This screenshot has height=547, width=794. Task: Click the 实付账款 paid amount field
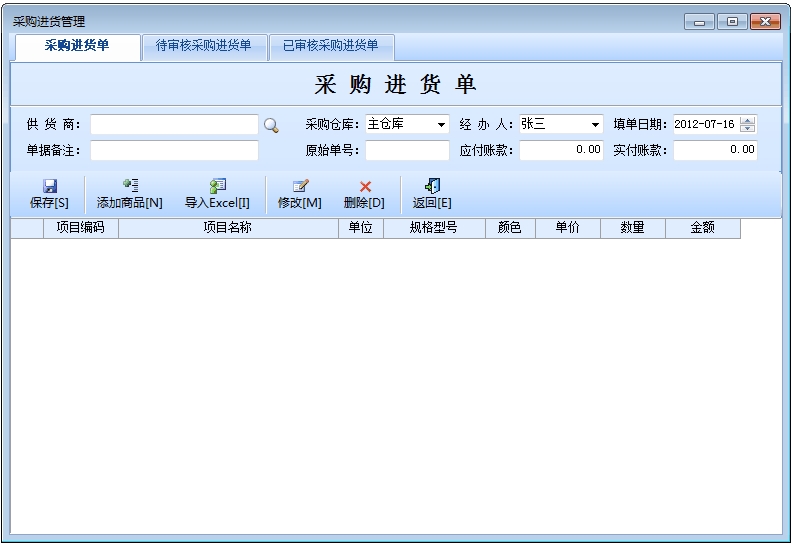715,151
